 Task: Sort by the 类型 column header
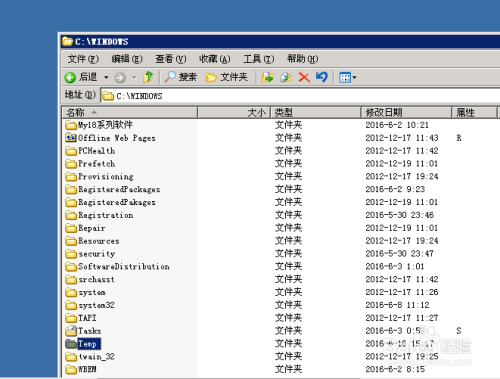pos(316,112)
